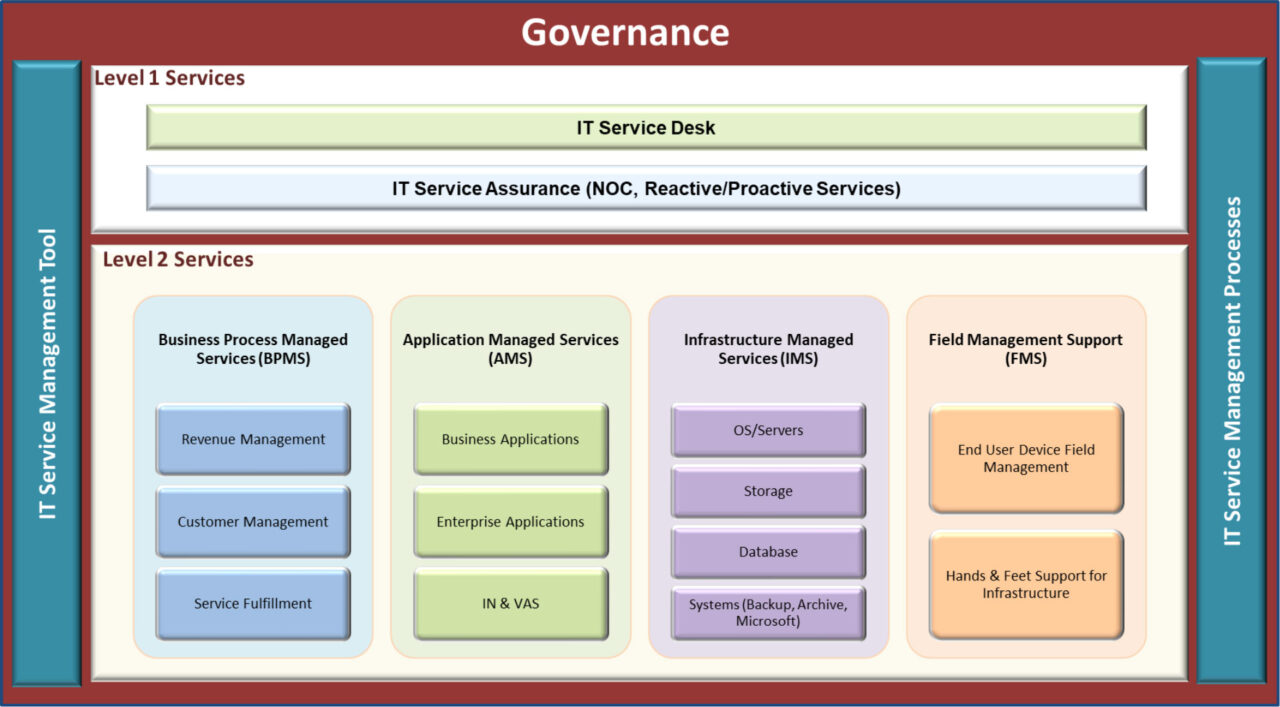Switch to the Level 1 Services section
Viewport: 1280px width, 707px height.
click(168, 78)
